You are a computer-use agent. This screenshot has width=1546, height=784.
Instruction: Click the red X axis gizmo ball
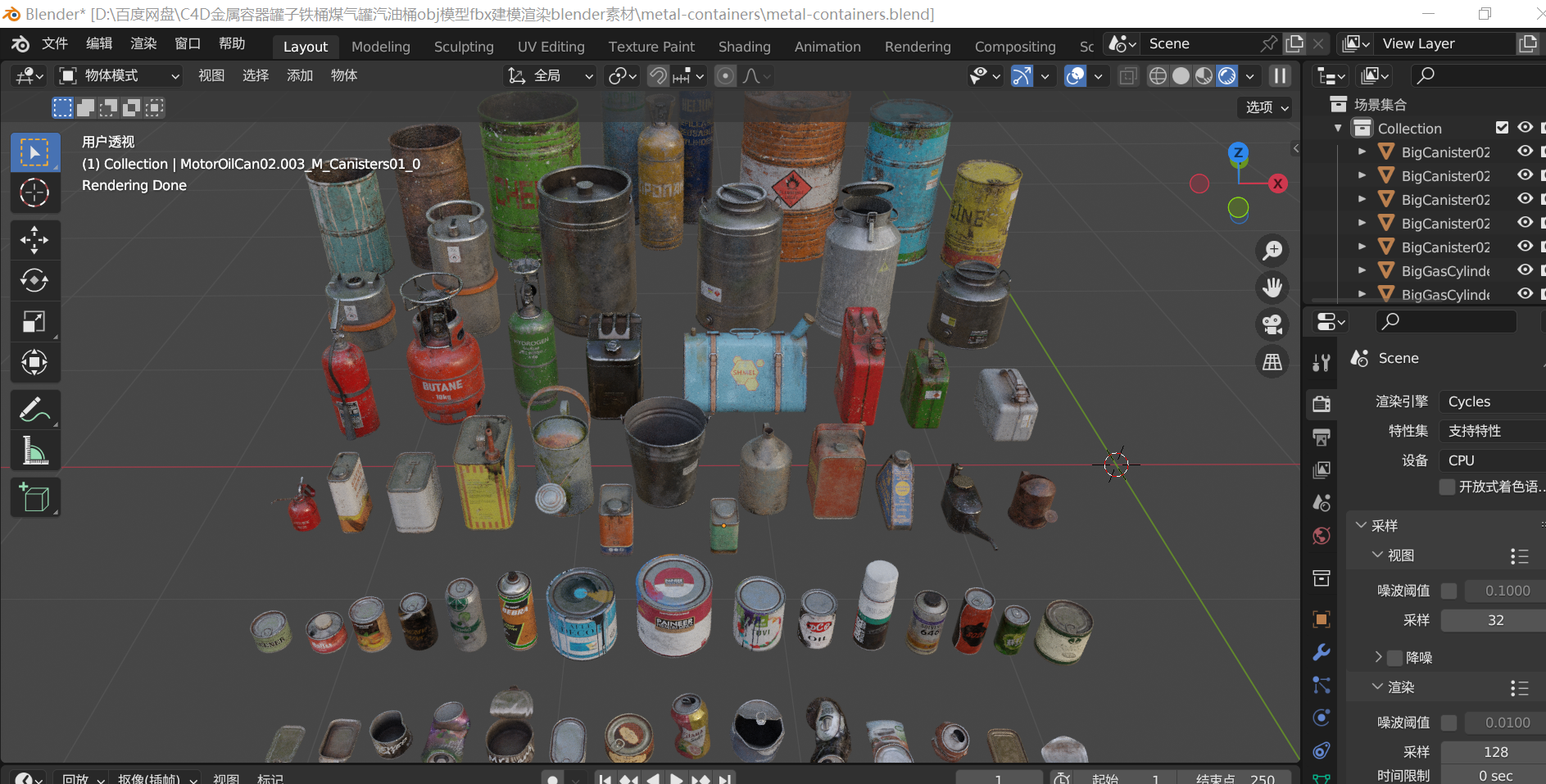1277,184
